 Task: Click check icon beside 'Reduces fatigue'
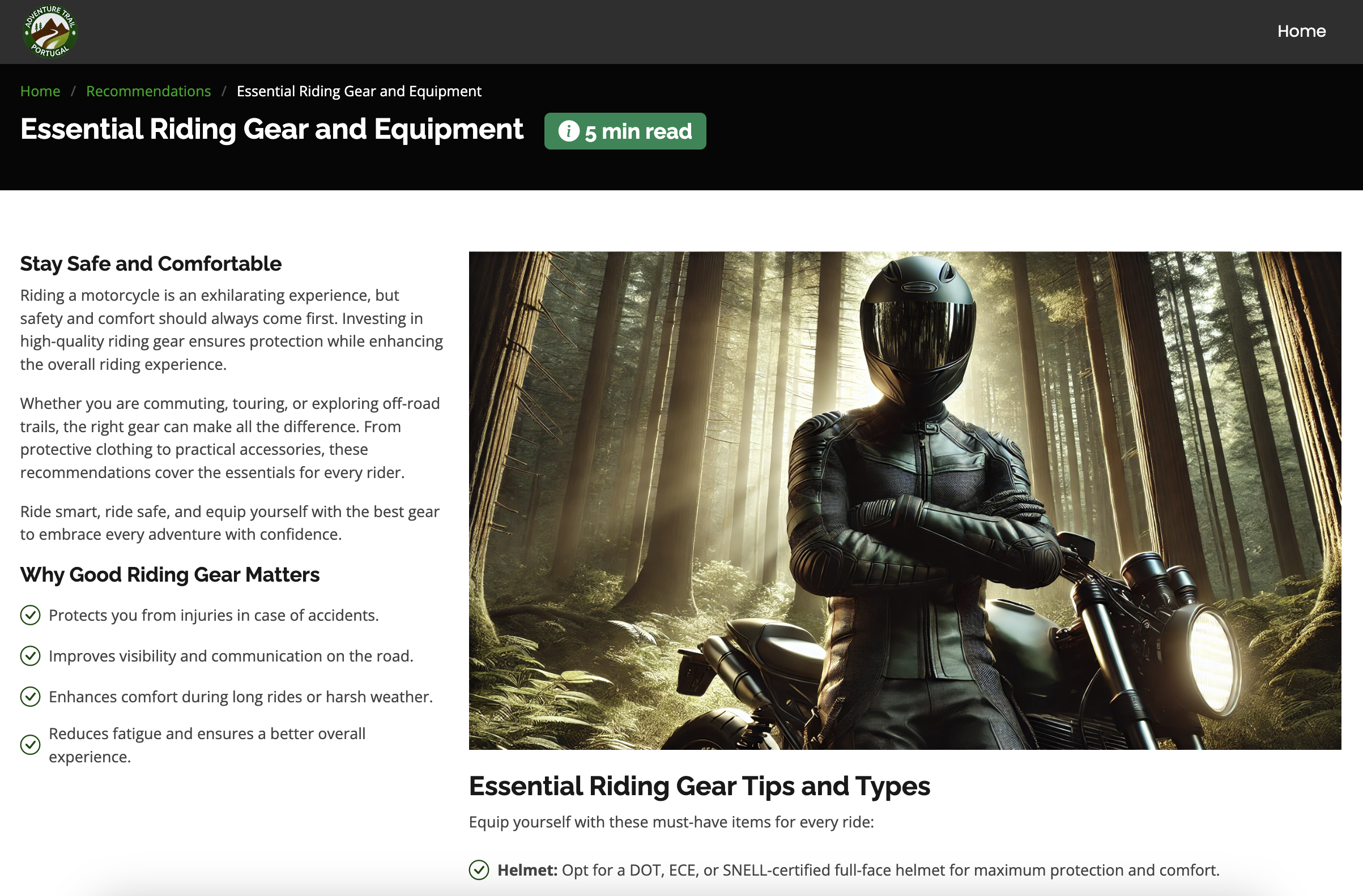click(x=31, y=744)
